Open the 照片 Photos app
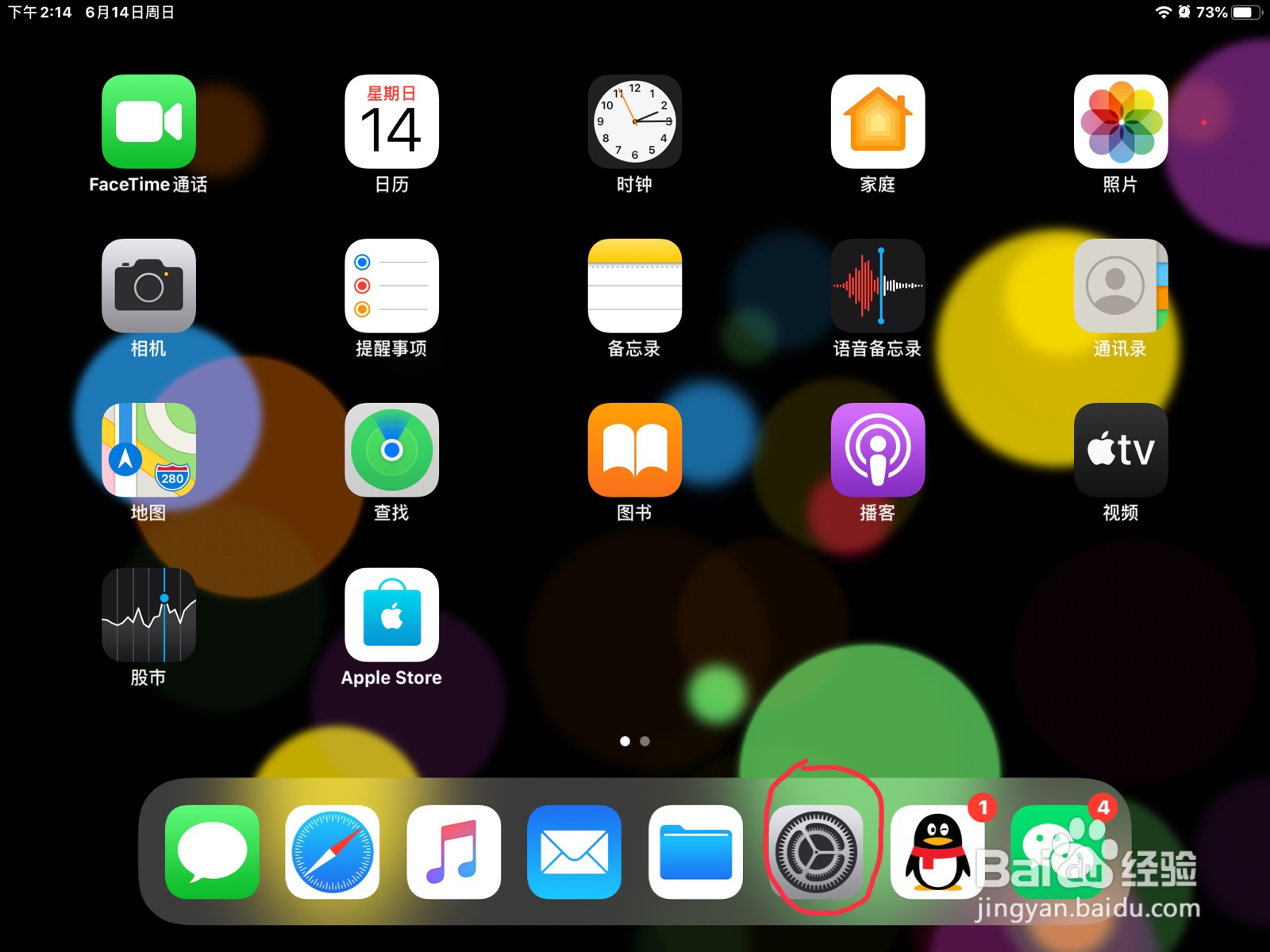Image resolution: width=1270 pixels, height=952 pixels. coord(1120,121)
